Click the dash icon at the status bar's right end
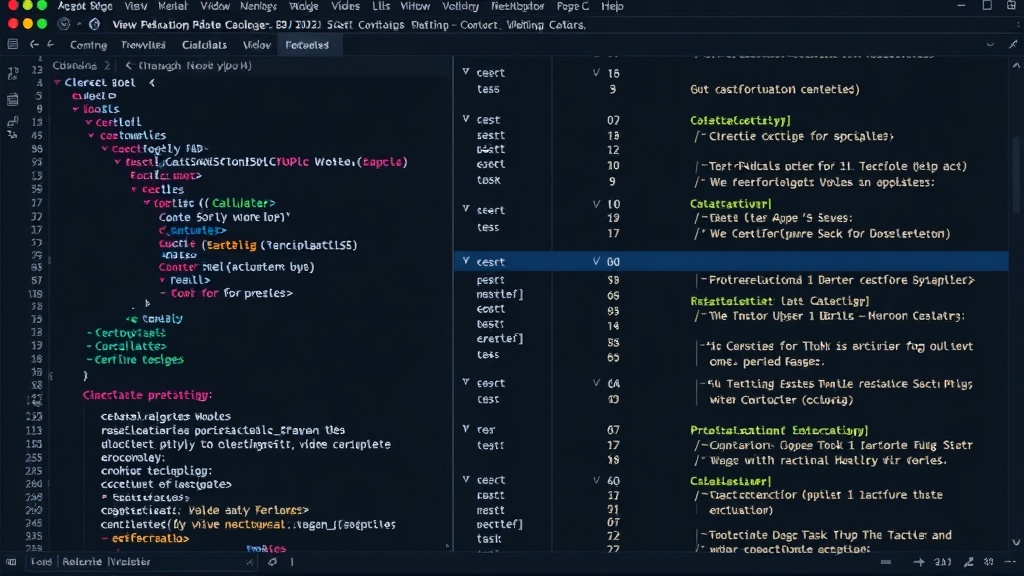 [1011, 562]
